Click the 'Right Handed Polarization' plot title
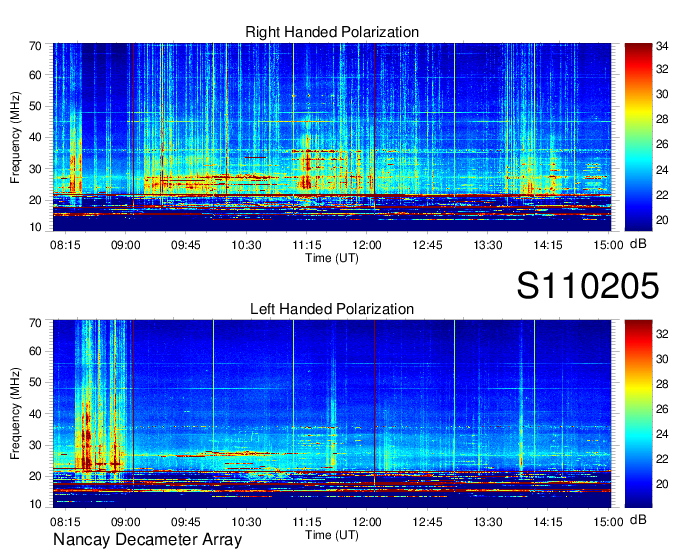This screenshot has width=680, height=552. pos(332,32)
